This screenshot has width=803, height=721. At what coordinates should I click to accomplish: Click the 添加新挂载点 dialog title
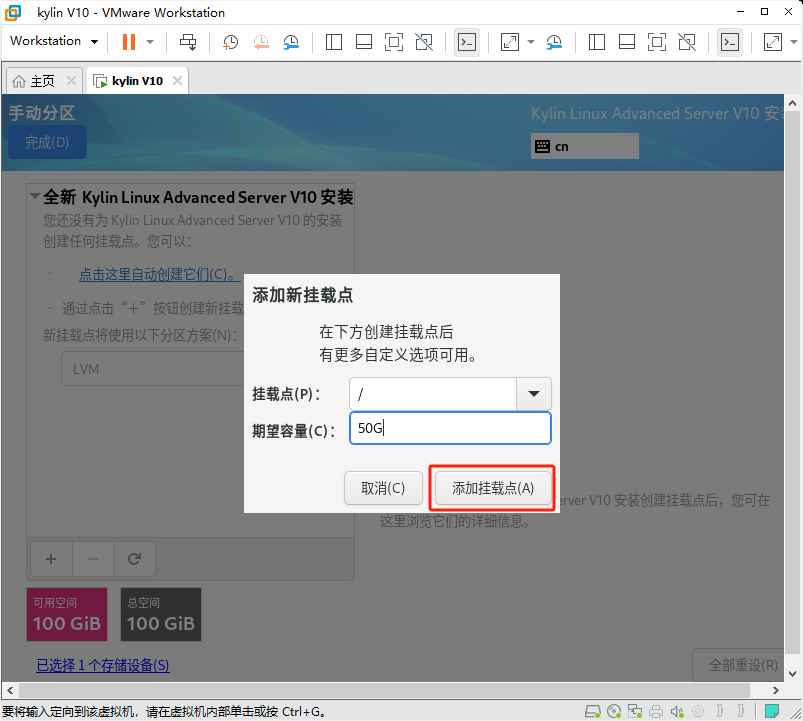click(x=303, y=295)
